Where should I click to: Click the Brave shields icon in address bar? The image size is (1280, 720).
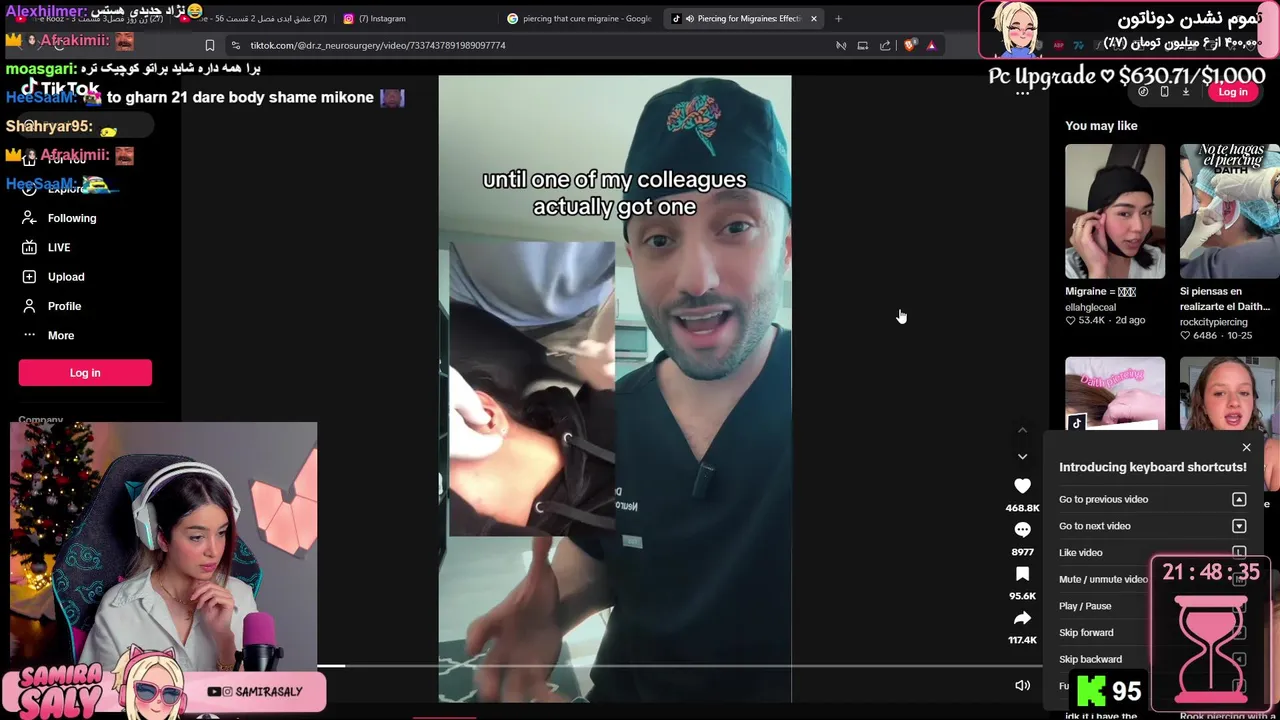coord(909,45)
